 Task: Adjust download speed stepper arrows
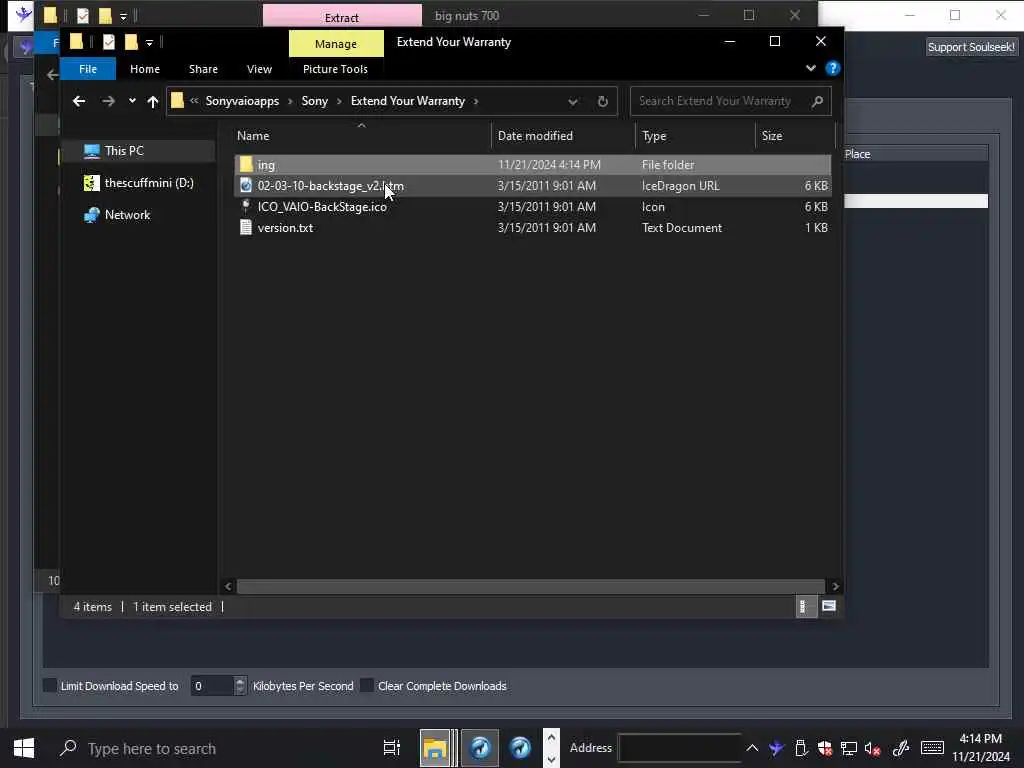click(240, 686)
